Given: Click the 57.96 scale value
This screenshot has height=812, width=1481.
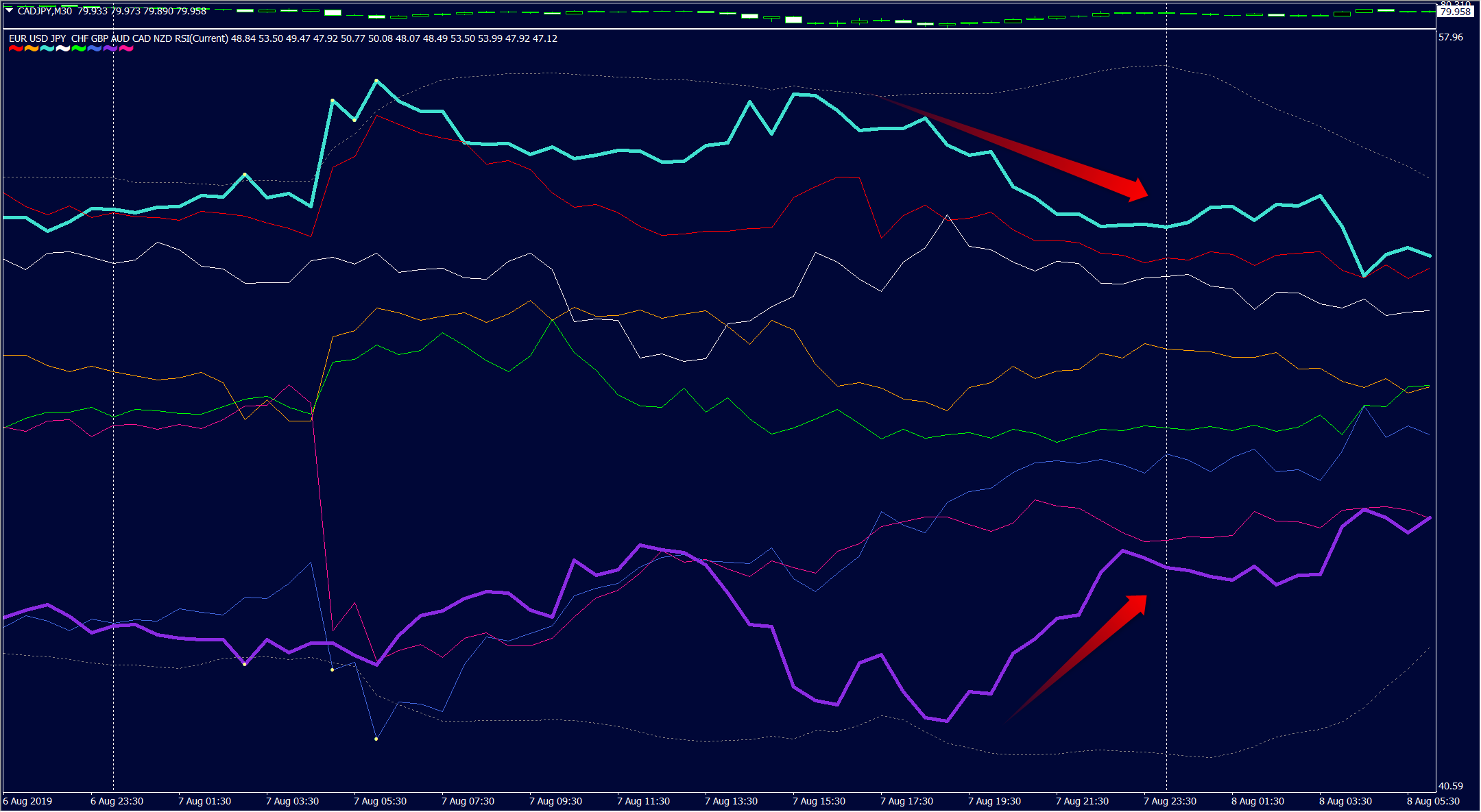Looking at the screenshot, I should (1451, 37).
